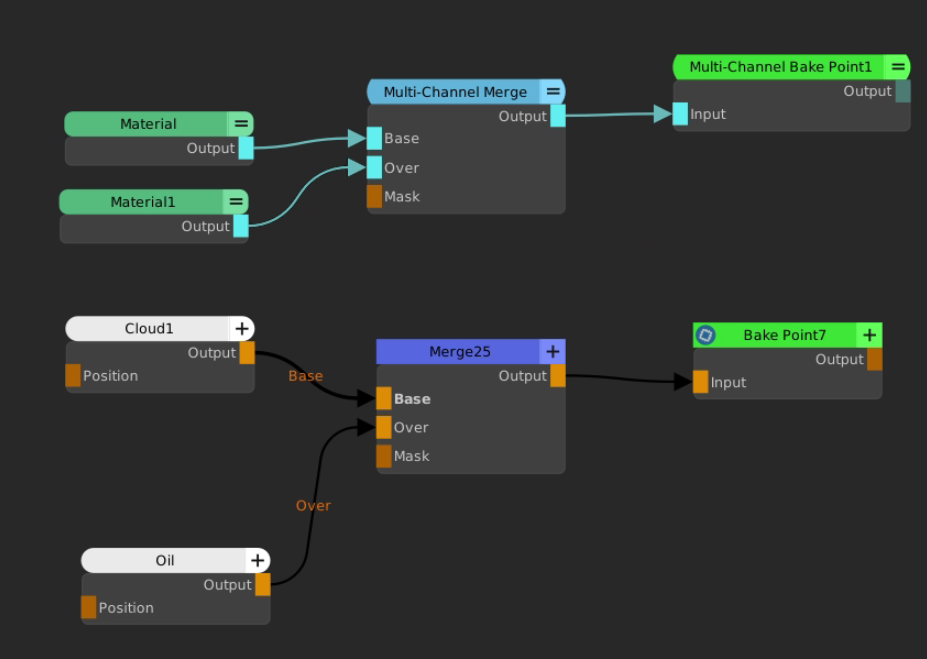Click the Output port swatch on Multi-Channel Bake Point1
The image size is (927, 659).
(903, 91)
